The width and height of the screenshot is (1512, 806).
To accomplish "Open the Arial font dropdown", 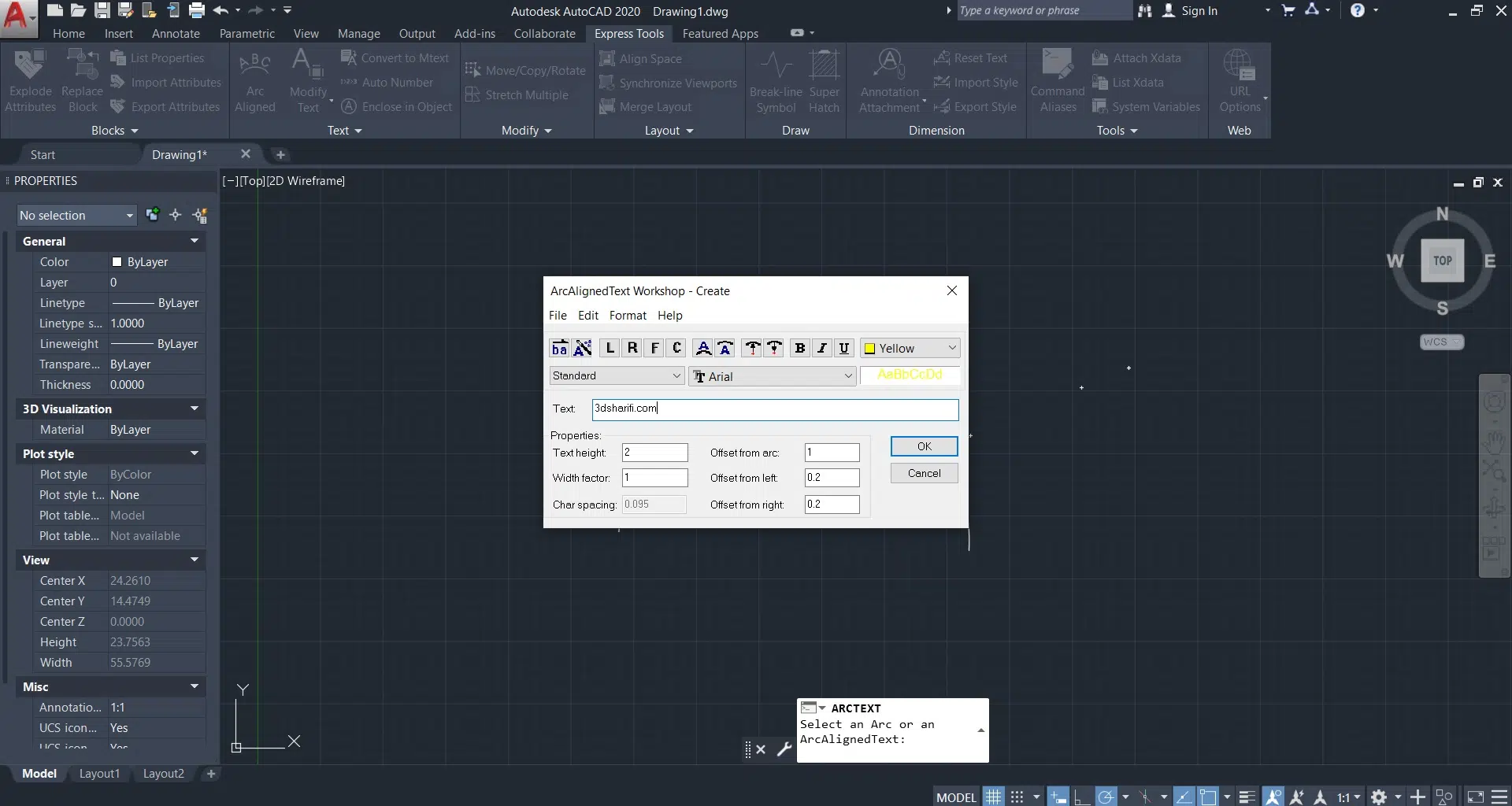I will click(773, 376).
